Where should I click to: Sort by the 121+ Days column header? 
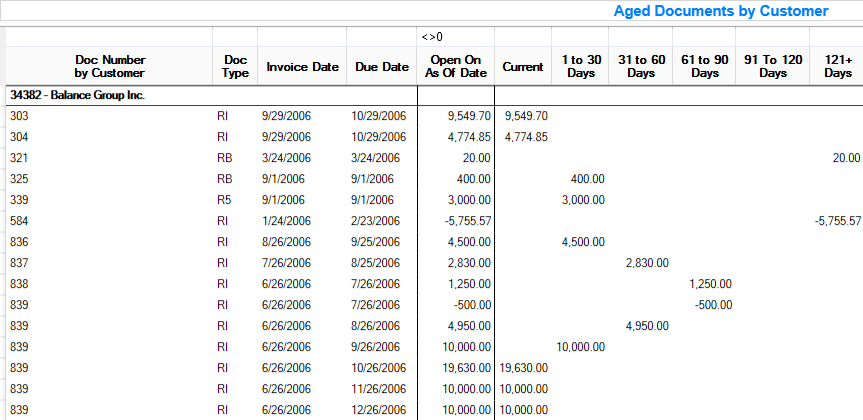[x=837, y=66]
